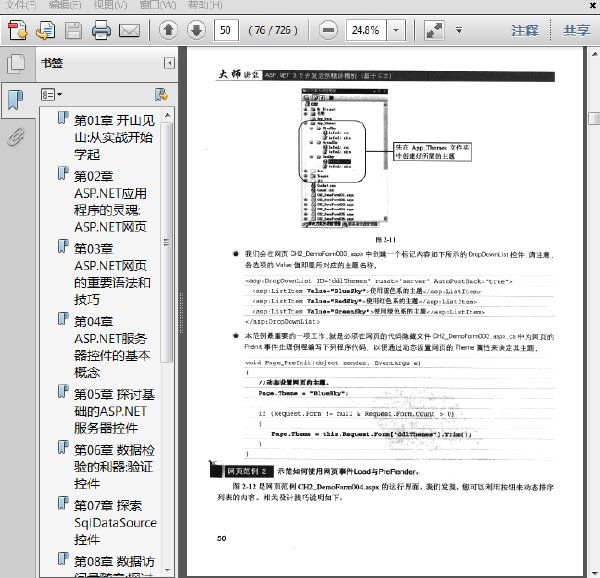Click the figure 2-11 screenshot in the page
This screenshot has height=578, width=600.
click(345, 158)
